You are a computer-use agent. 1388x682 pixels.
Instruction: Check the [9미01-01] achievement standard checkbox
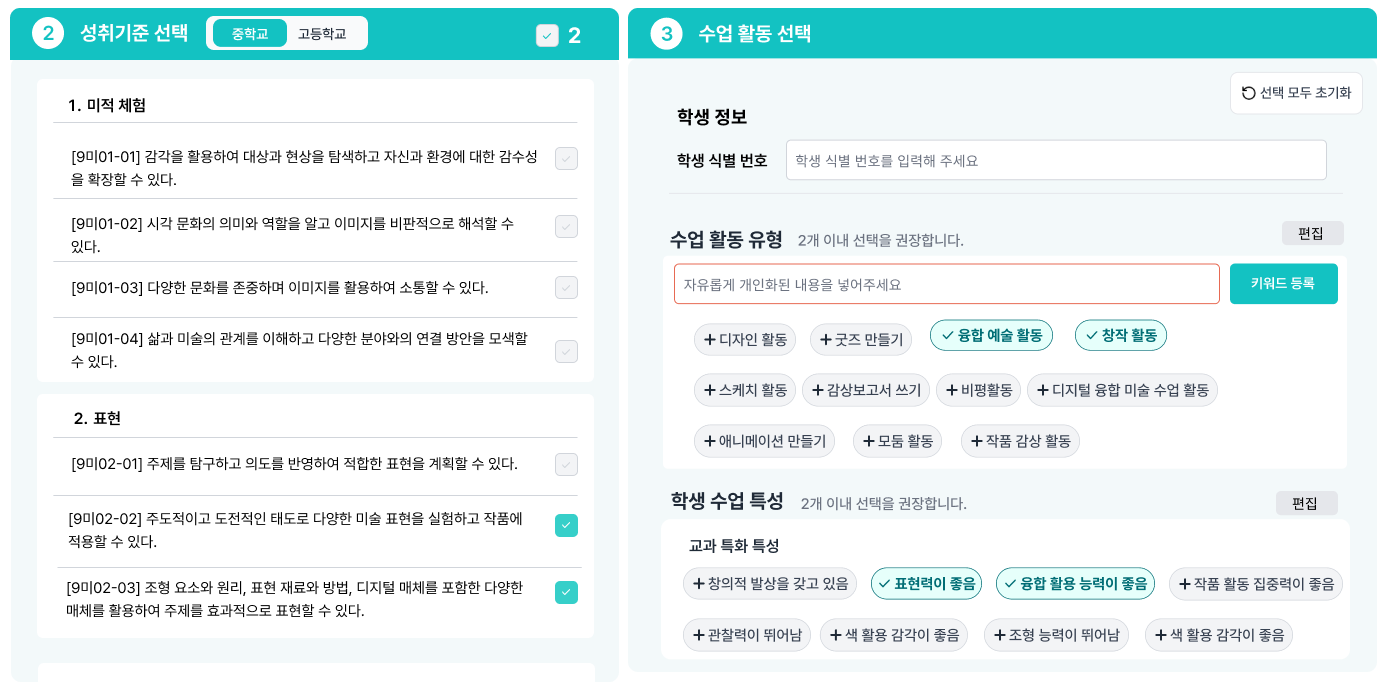click(x=566, y=158)
